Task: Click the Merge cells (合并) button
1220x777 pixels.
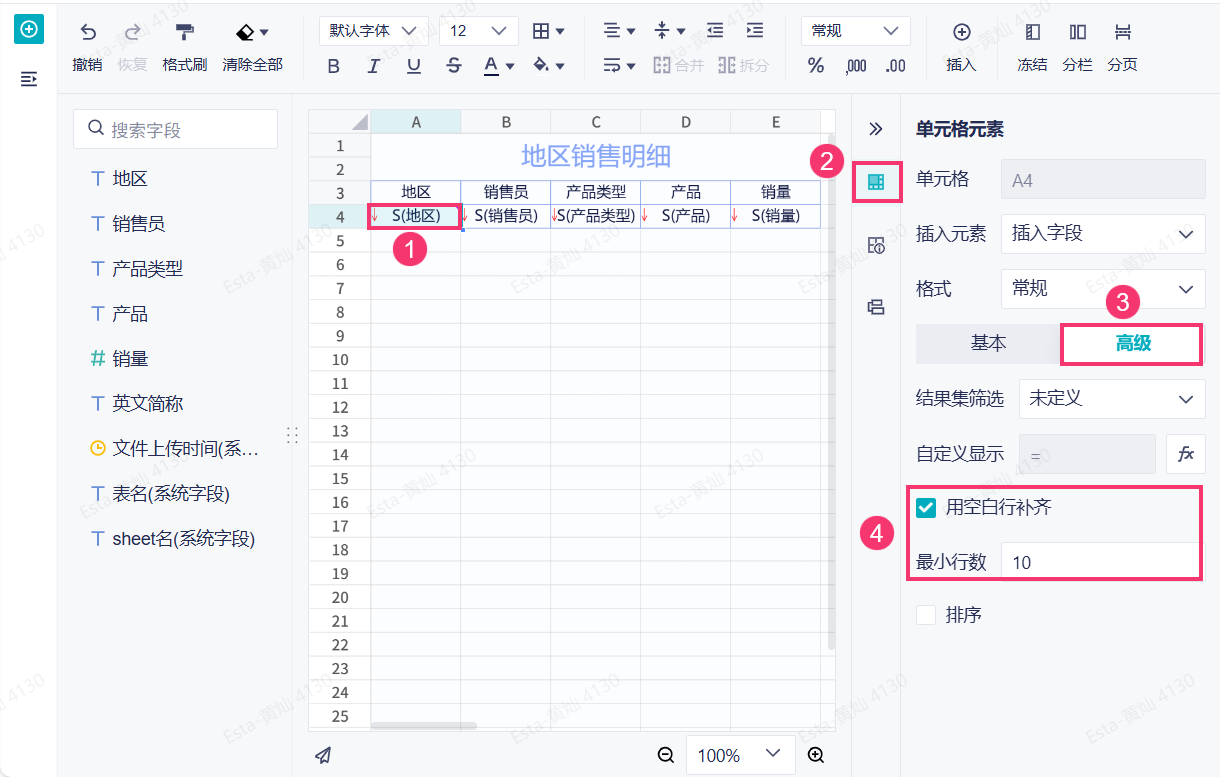Action: (x=678, y=66)
